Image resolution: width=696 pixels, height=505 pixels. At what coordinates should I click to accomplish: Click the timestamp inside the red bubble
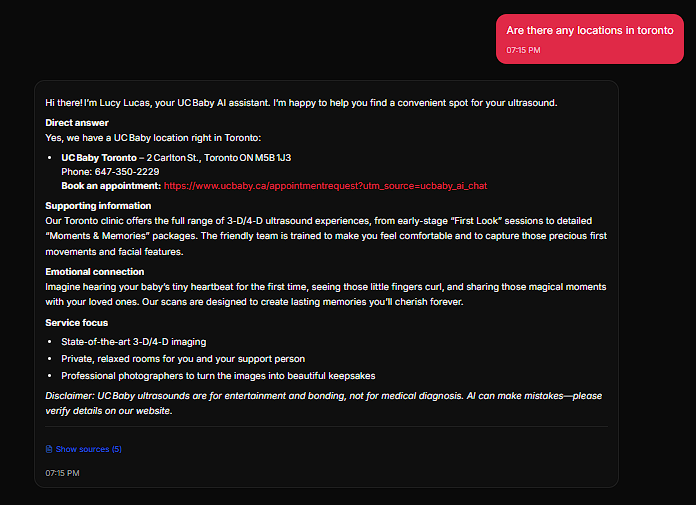(523, 49)
